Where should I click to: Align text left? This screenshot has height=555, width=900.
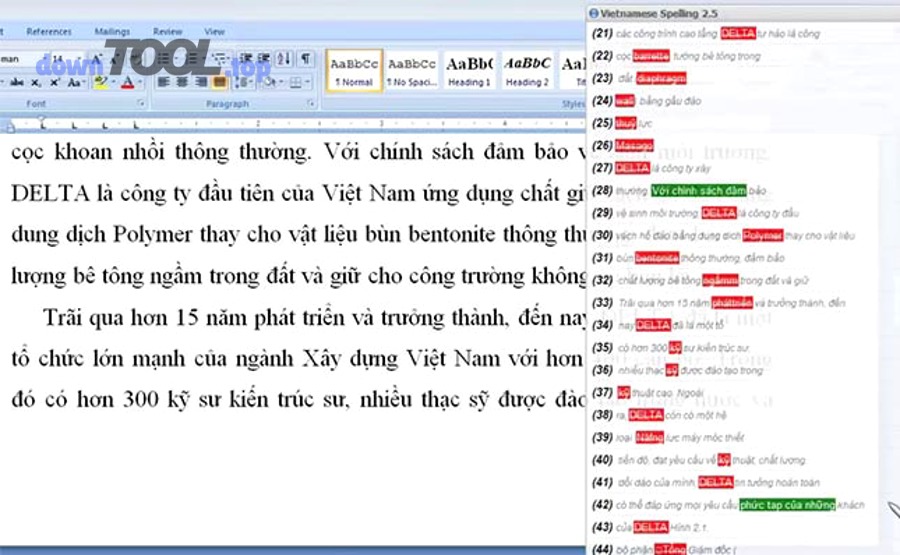164,83
